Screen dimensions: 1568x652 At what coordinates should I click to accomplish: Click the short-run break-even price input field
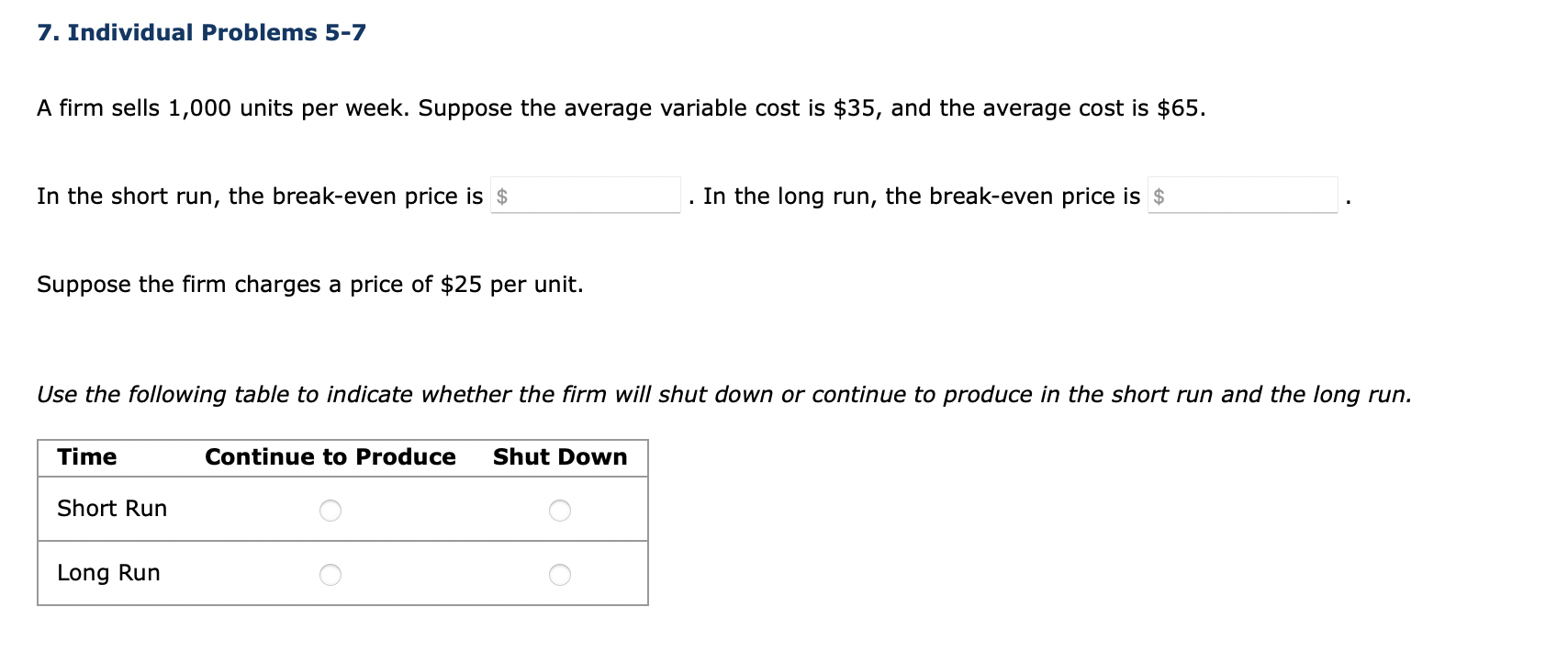588,195
